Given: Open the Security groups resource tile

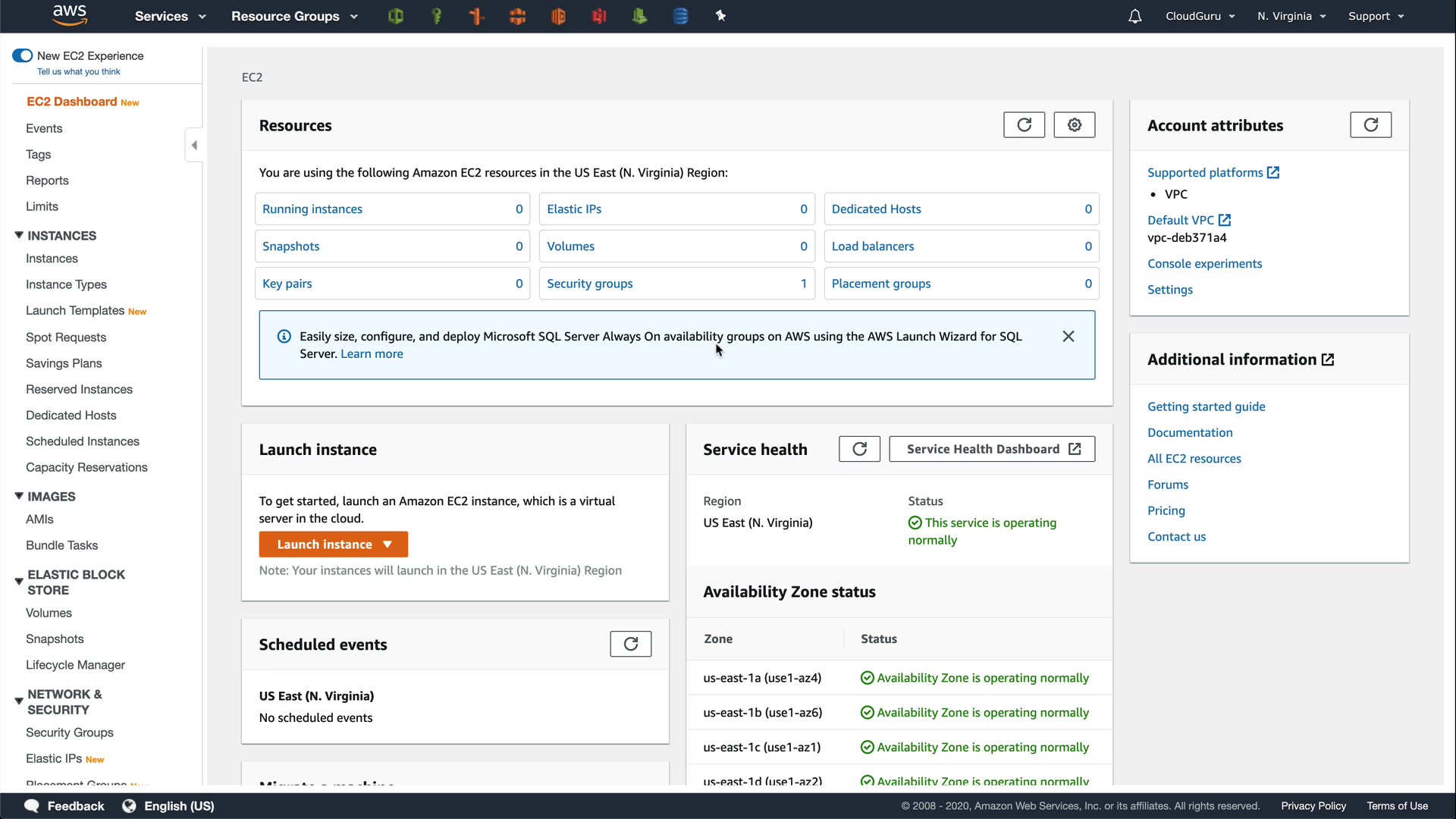Looking at the screenshot, I should [589, 284].
